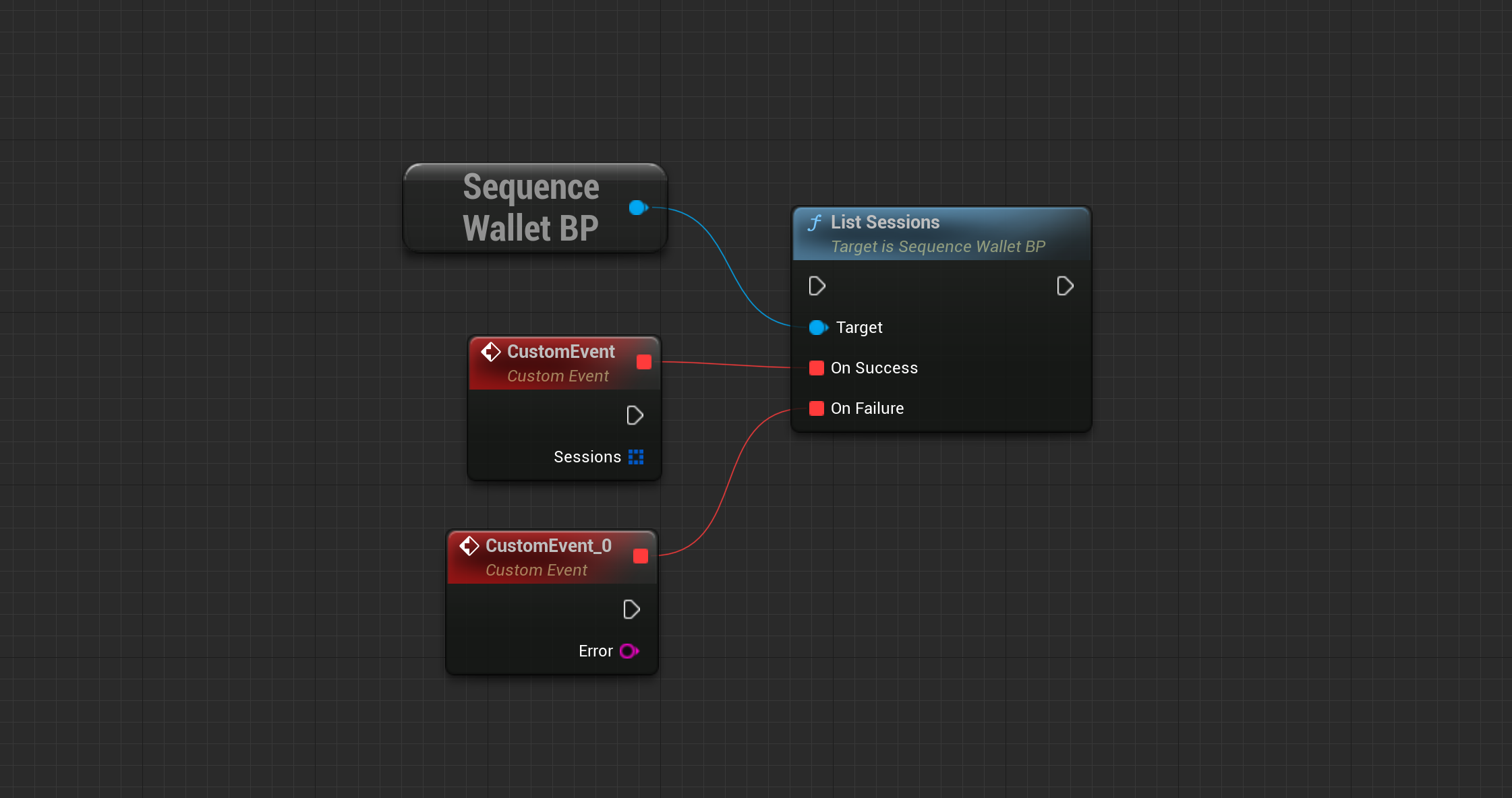This screenshot has width=1512, height=798.
Task: Click the Sequence Wallet BP output pin
Action: [637, 208]
